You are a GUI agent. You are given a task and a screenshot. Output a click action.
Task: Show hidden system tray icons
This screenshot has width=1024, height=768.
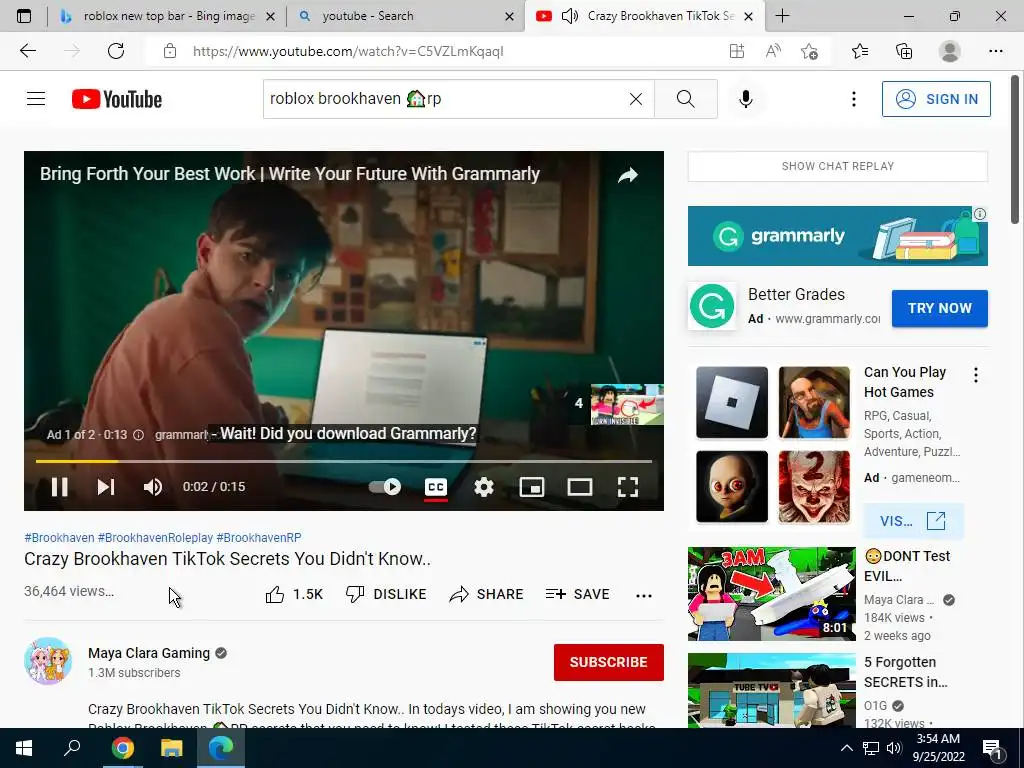846,748
